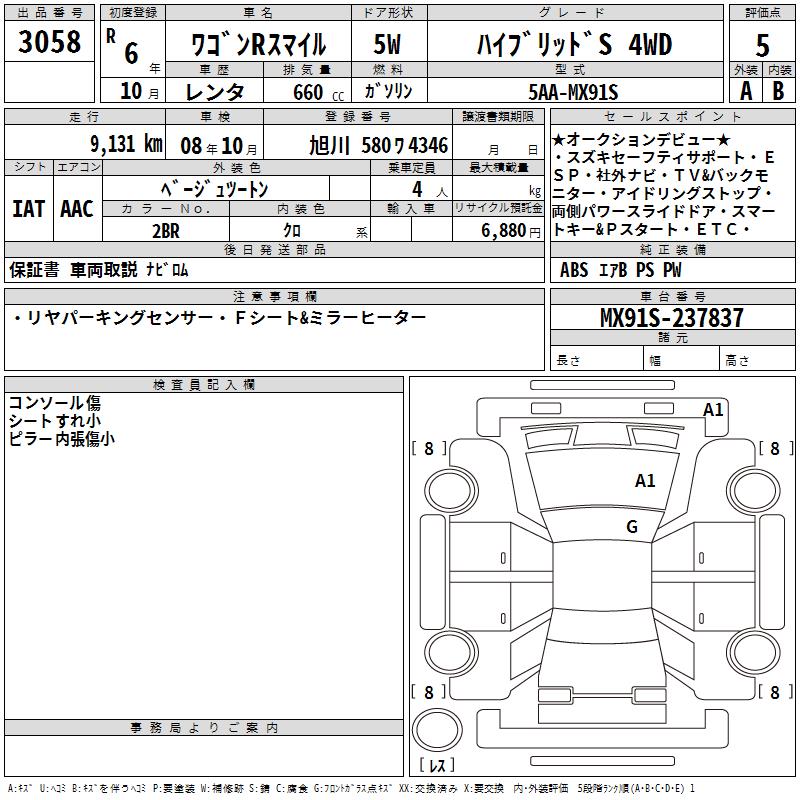Screen dimensions: 800x800
Task: Select the recycle deposit 6,880円
Action: pyautogui.click(x=511, y=231)
